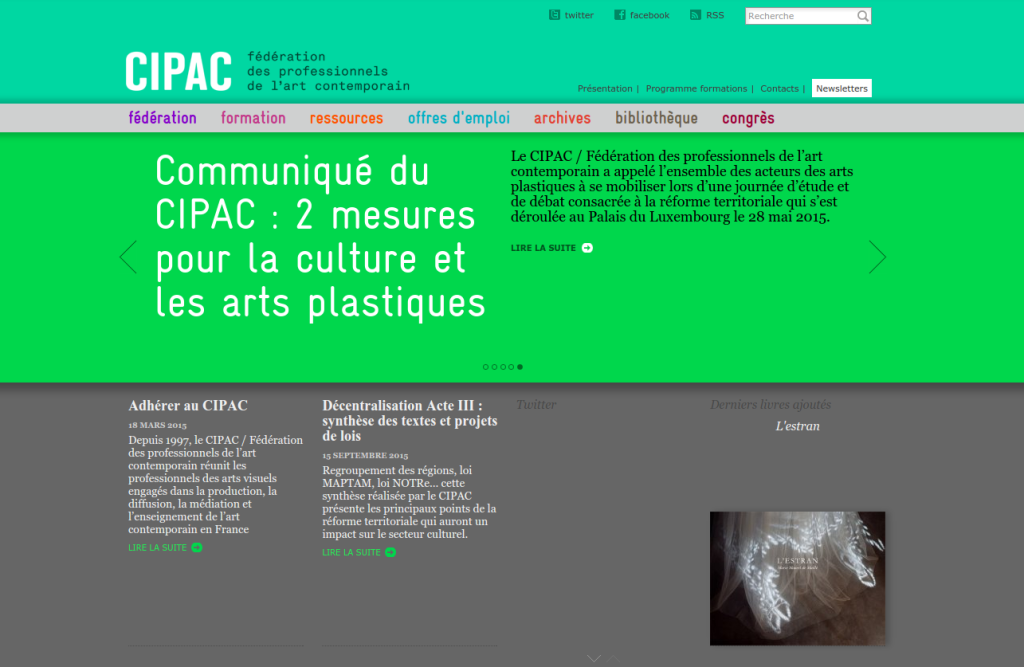The width and height of the screenshot is (1024, 667).
Task: Click the Newsletters button
Action: point(842,88)
